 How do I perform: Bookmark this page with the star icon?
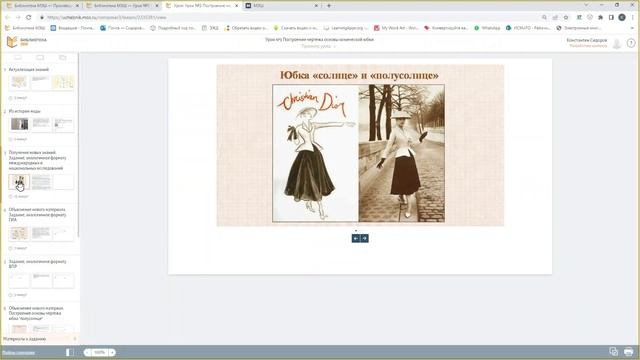pos(566,18)
